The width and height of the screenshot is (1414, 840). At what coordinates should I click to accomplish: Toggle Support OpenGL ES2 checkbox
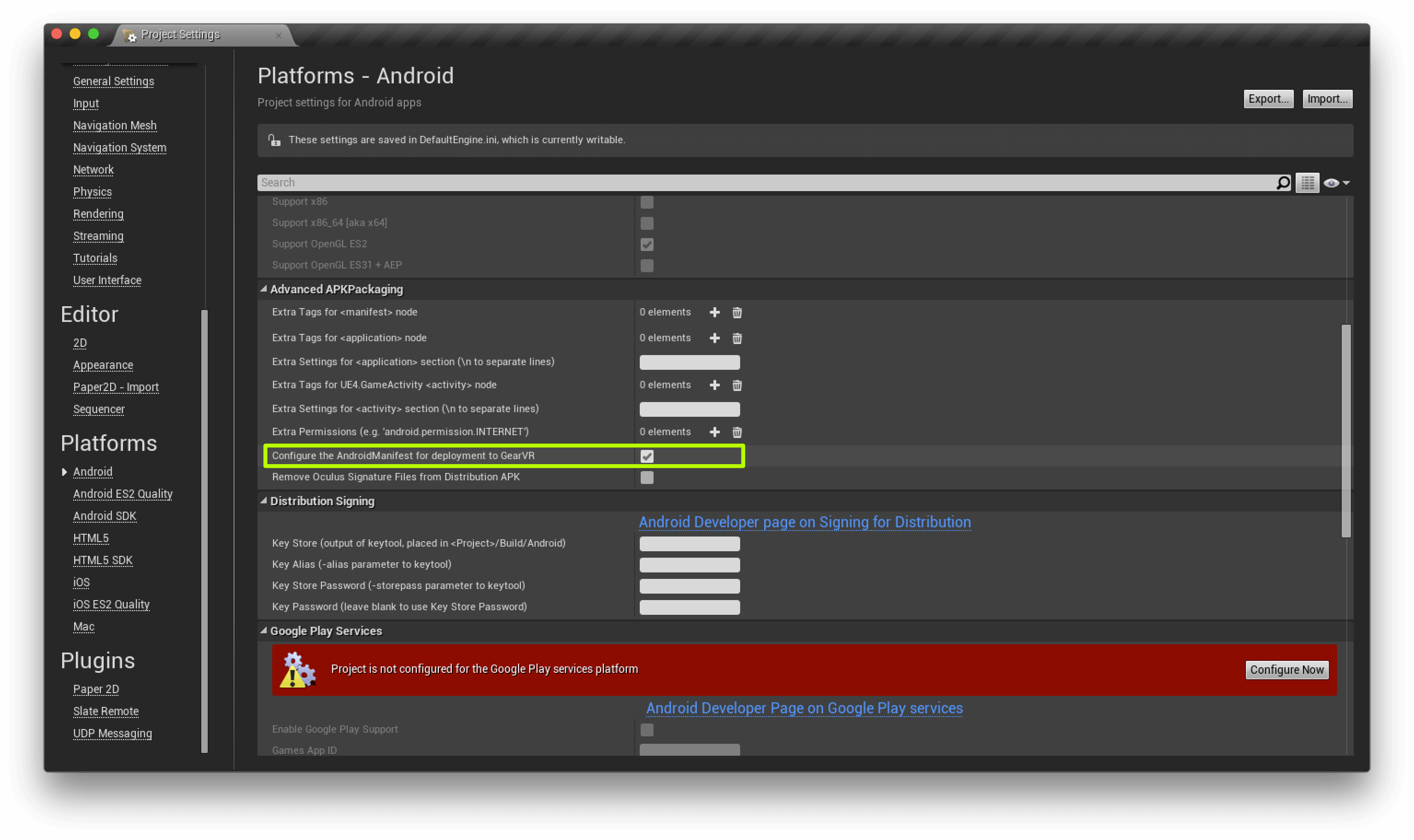click(x=647, y=244)
